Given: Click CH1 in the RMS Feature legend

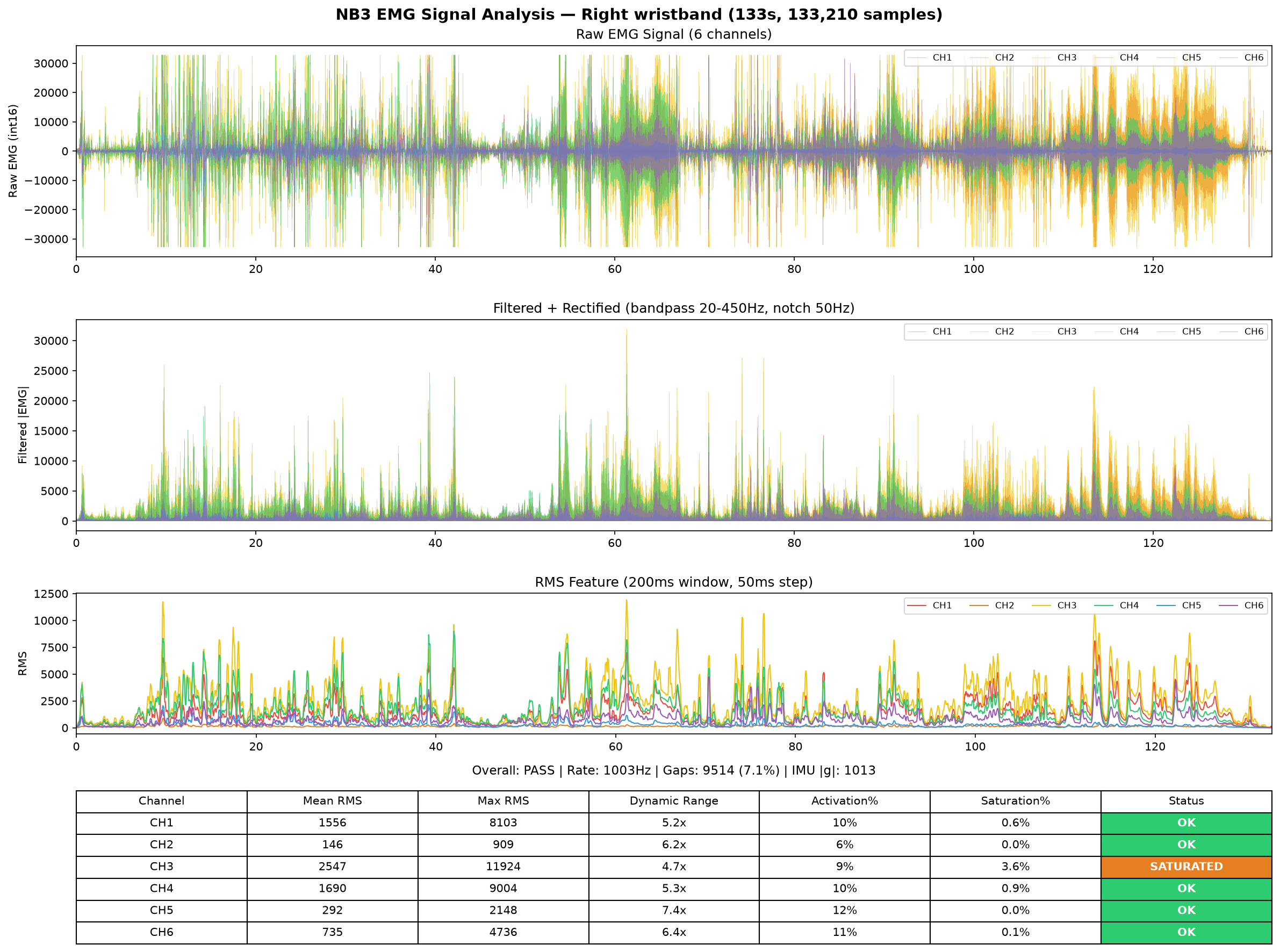Looking at the screenshot, I should coord(929,605).
